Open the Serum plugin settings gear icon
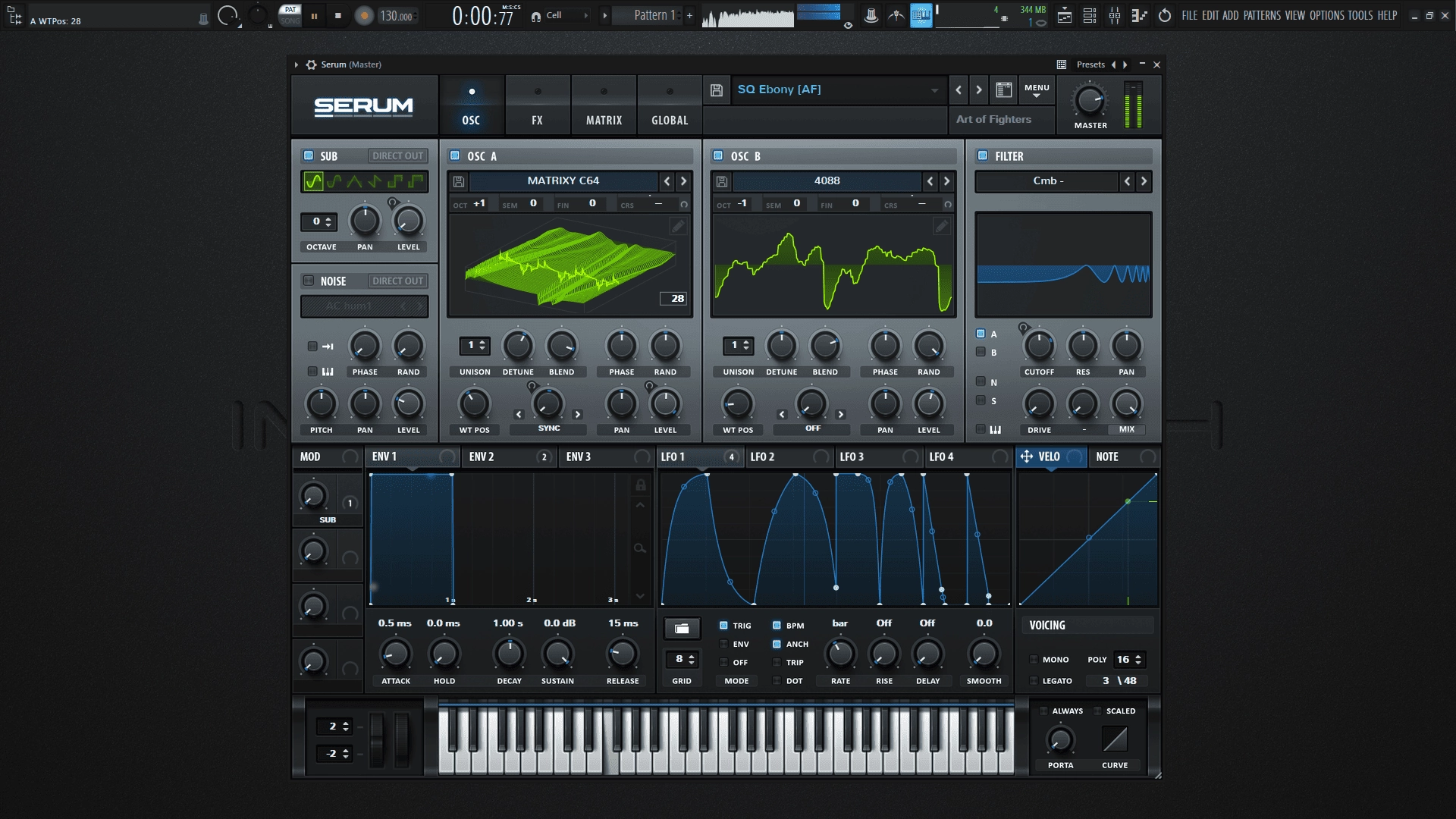The width and height of the screenshot is (1456, 819). [311, 64]
